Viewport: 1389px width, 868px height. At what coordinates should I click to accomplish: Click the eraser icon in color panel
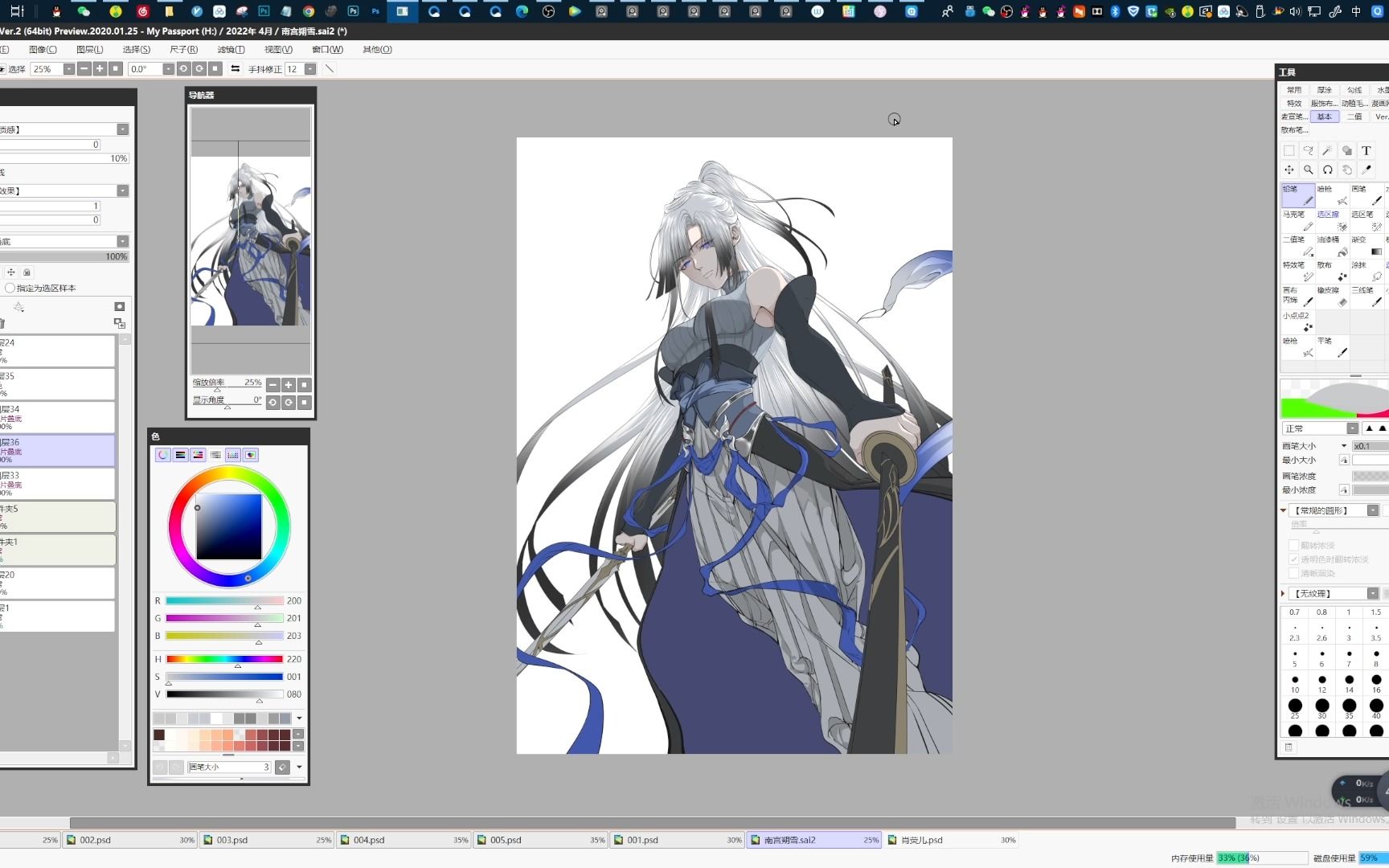click(x=283, y=768)
